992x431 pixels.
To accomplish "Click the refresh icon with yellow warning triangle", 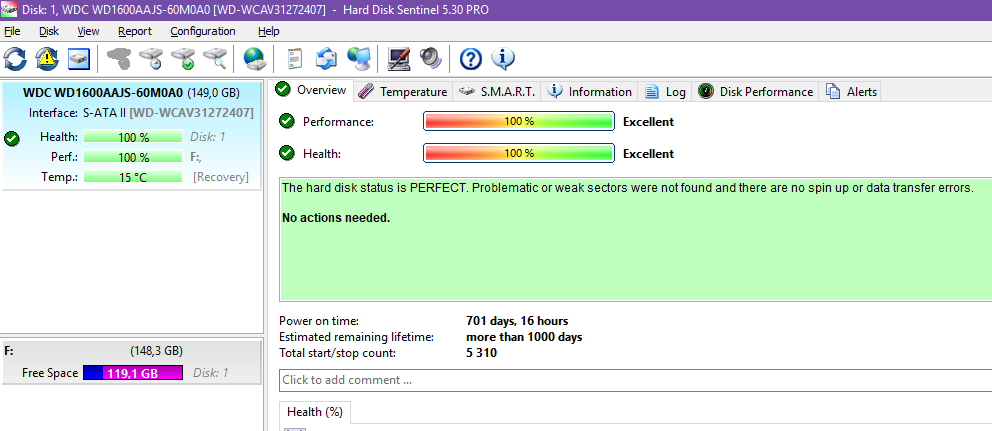I will tap(47, 59).
